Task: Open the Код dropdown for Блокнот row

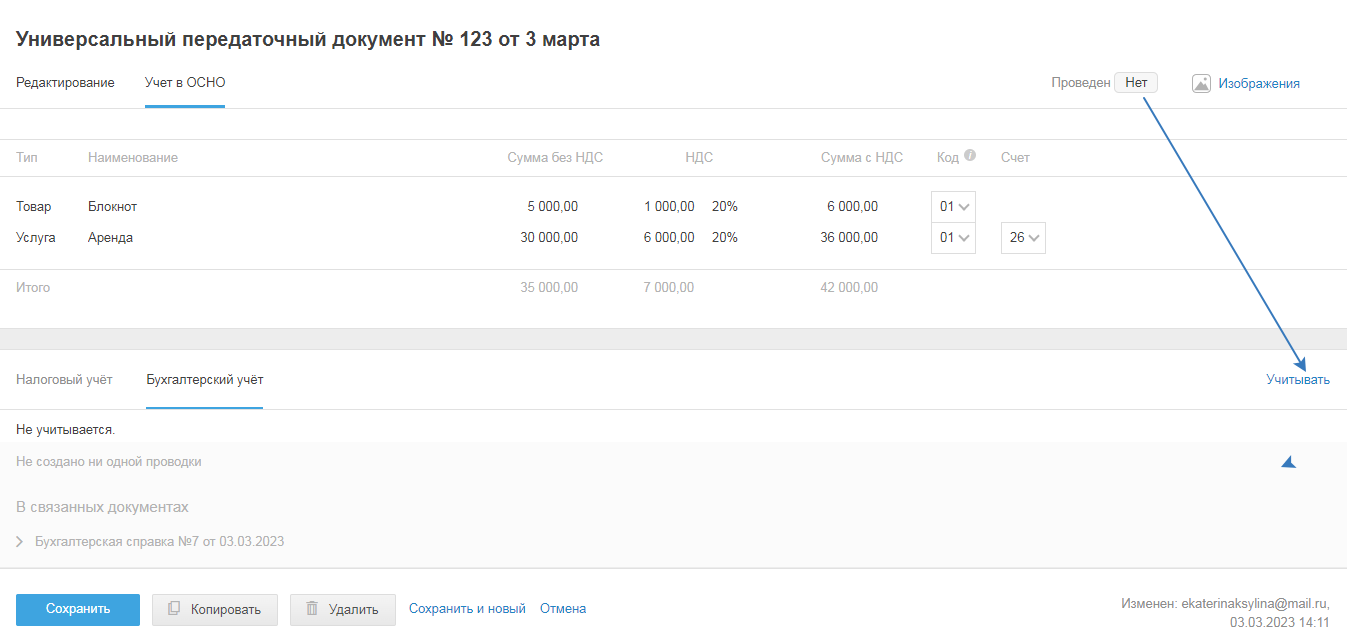Action: pos(953,207)
